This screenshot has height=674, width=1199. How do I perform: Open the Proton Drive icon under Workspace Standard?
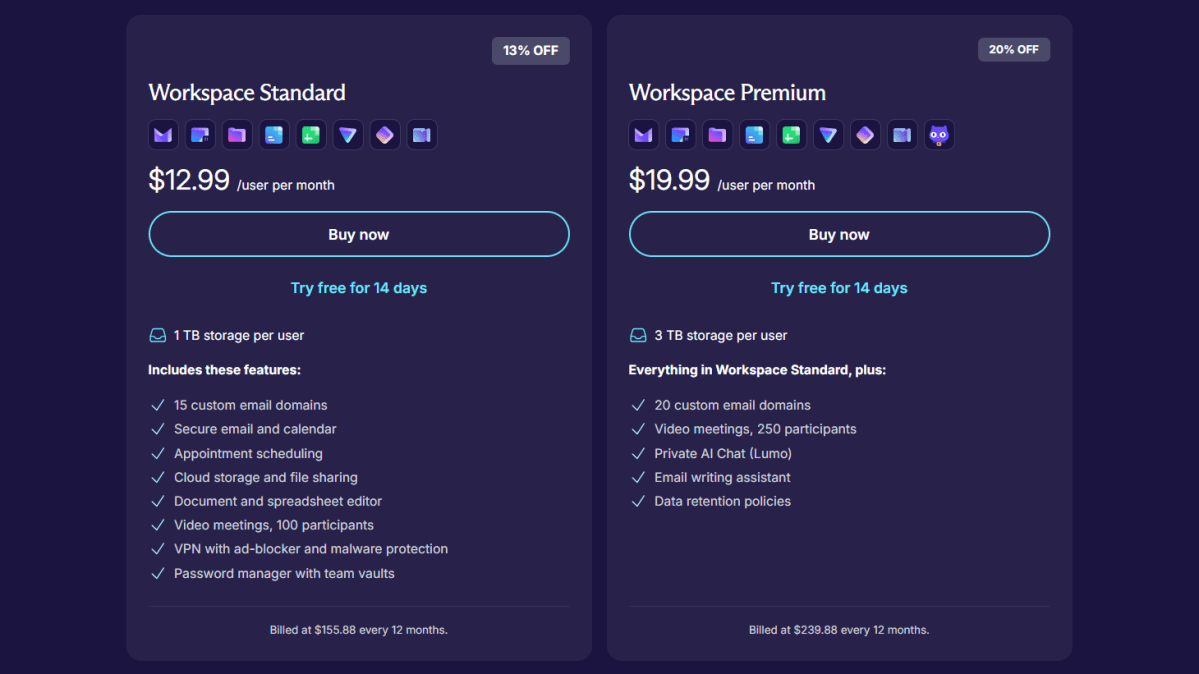tap(237, 134)
